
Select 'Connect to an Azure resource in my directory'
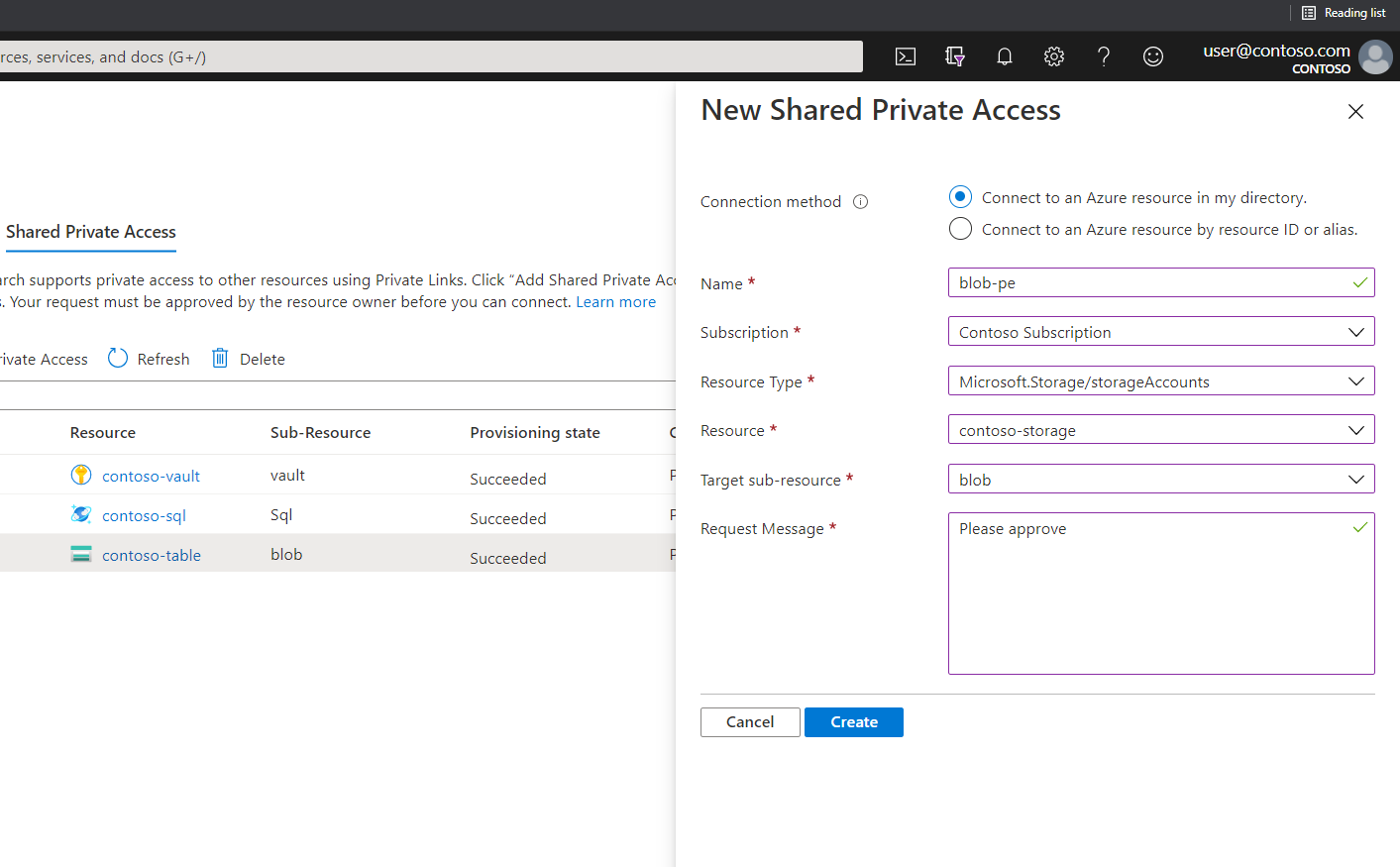pos(960,197)
